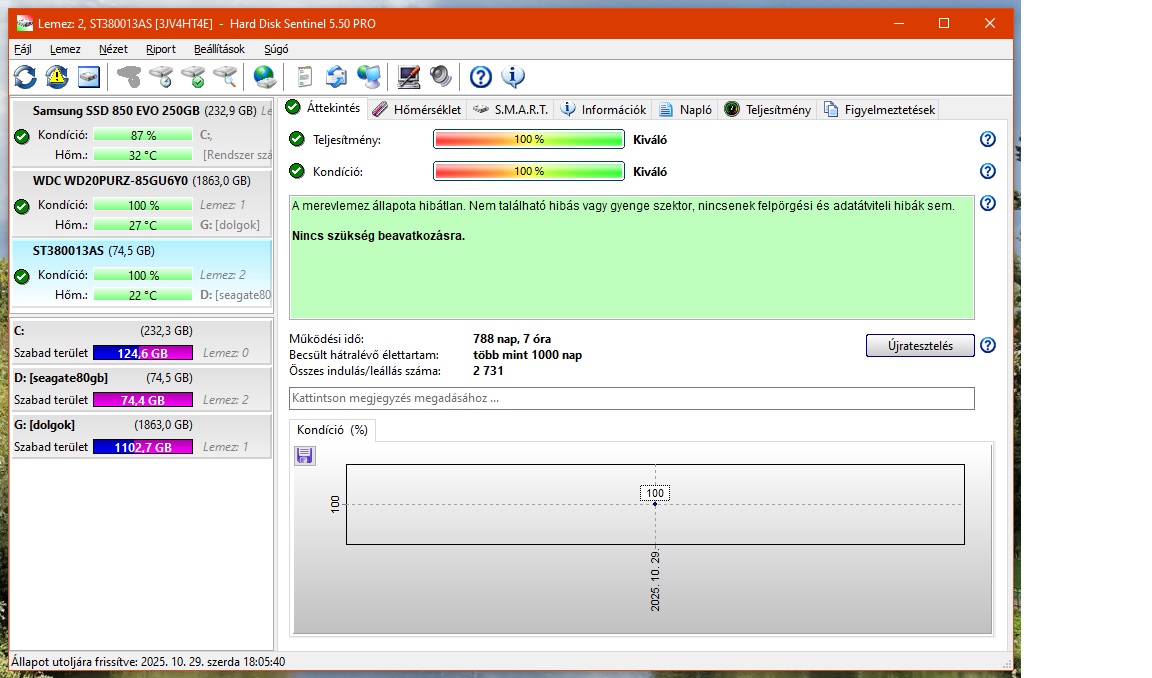Click the gray speaker toolbar icon
The height and width of the screenshot is (678, 1152).
coord(440,76)
